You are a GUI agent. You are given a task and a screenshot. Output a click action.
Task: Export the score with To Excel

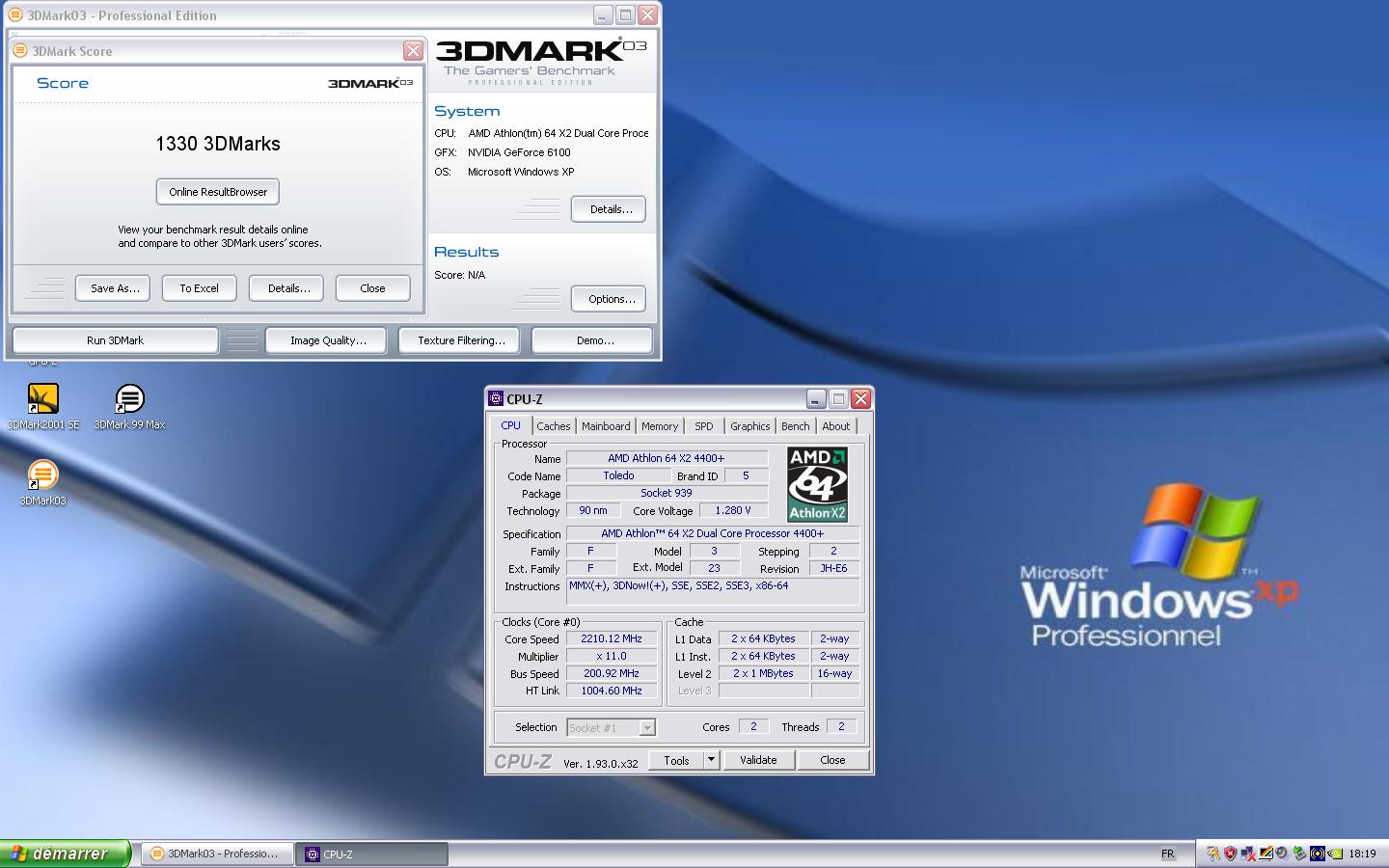(x=199, y=288)
